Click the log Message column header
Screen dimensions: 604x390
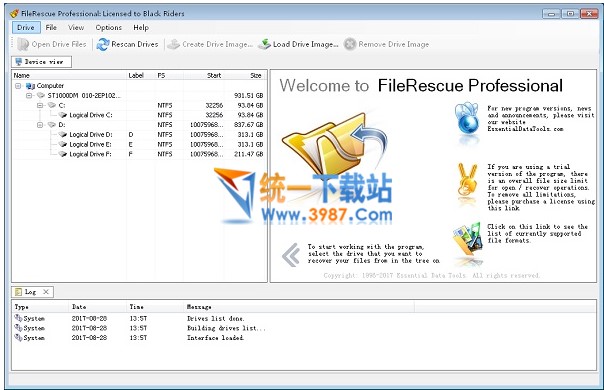click(x=299, y=307)
